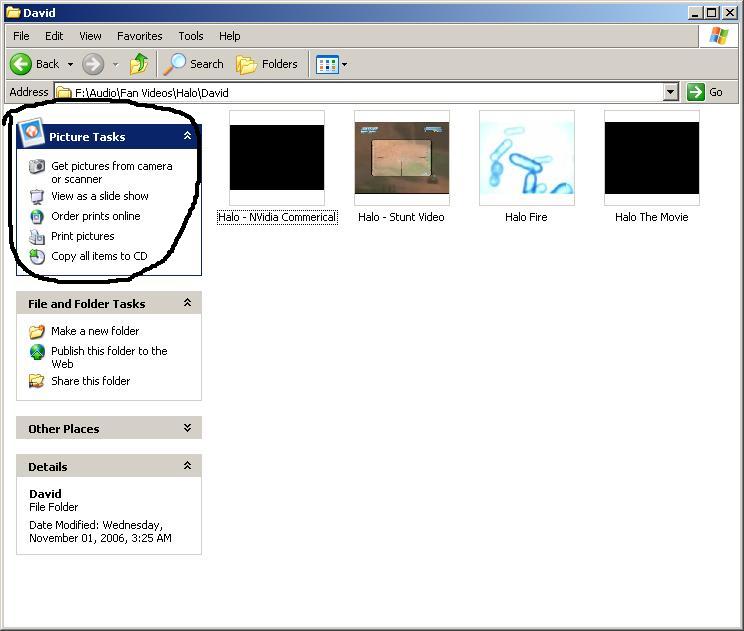Open the Search magnifier icon

pyautogui.click(x=174, y=64)
